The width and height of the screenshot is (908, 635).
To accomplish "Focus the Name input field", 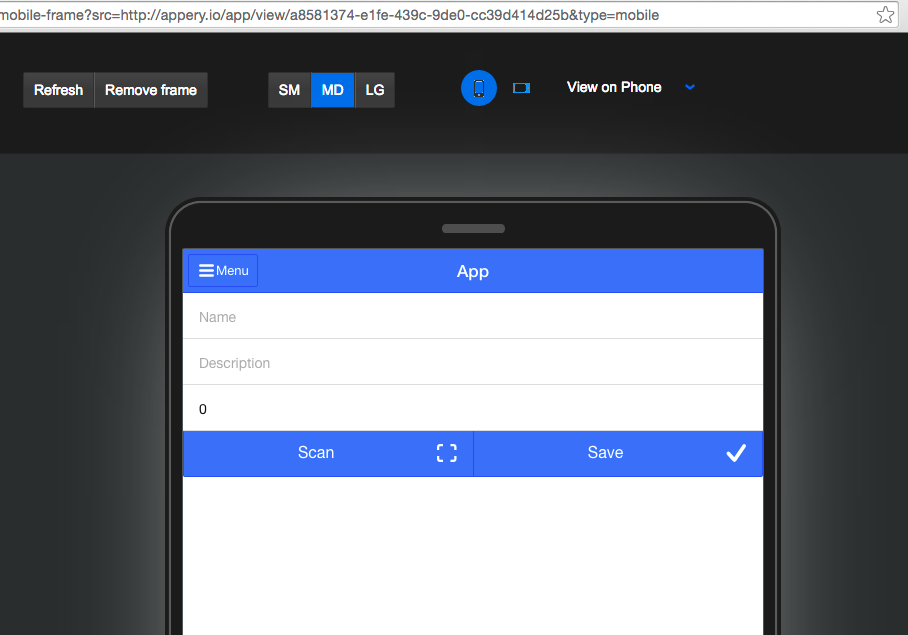I will click(x=472, y=317).
